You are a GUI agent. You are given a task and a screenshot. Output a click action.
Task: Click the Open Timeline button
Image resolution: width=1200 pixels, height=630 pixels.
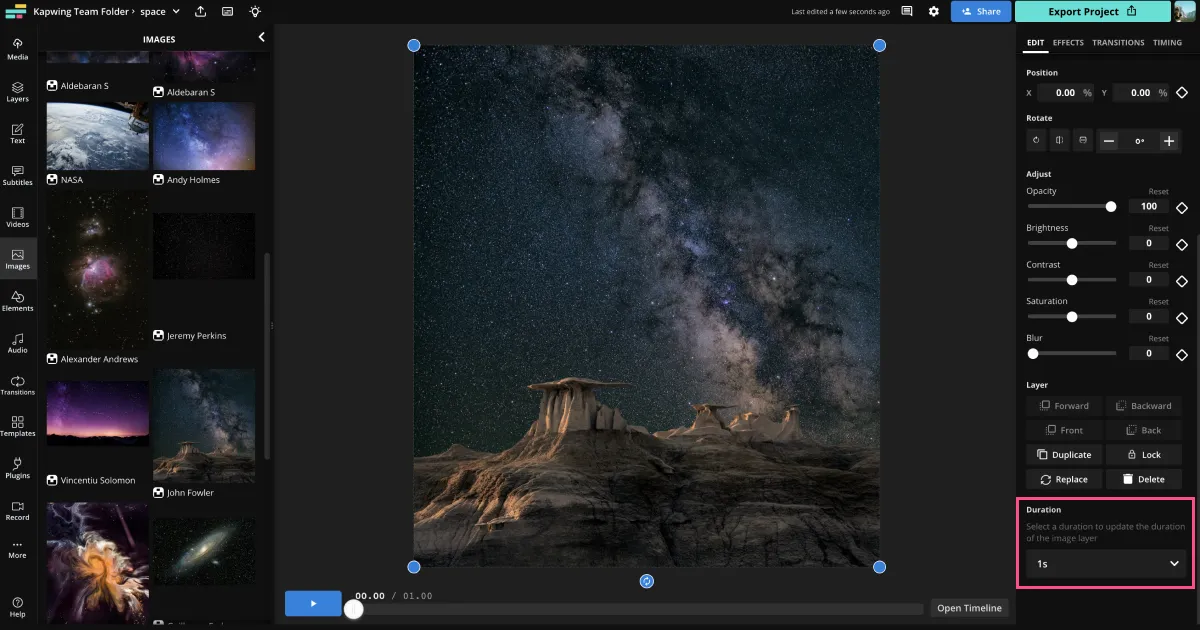[969, 608]
